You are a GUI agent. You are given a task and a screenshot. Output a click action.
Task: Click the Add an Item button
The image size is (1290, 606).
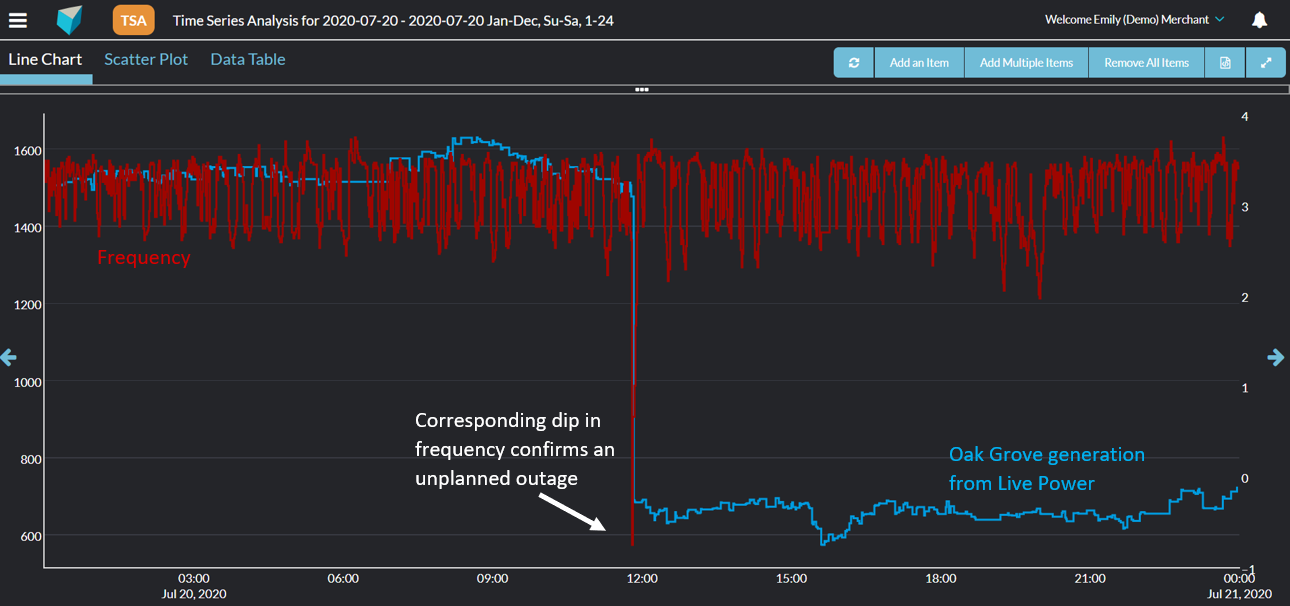pos(919,62)
